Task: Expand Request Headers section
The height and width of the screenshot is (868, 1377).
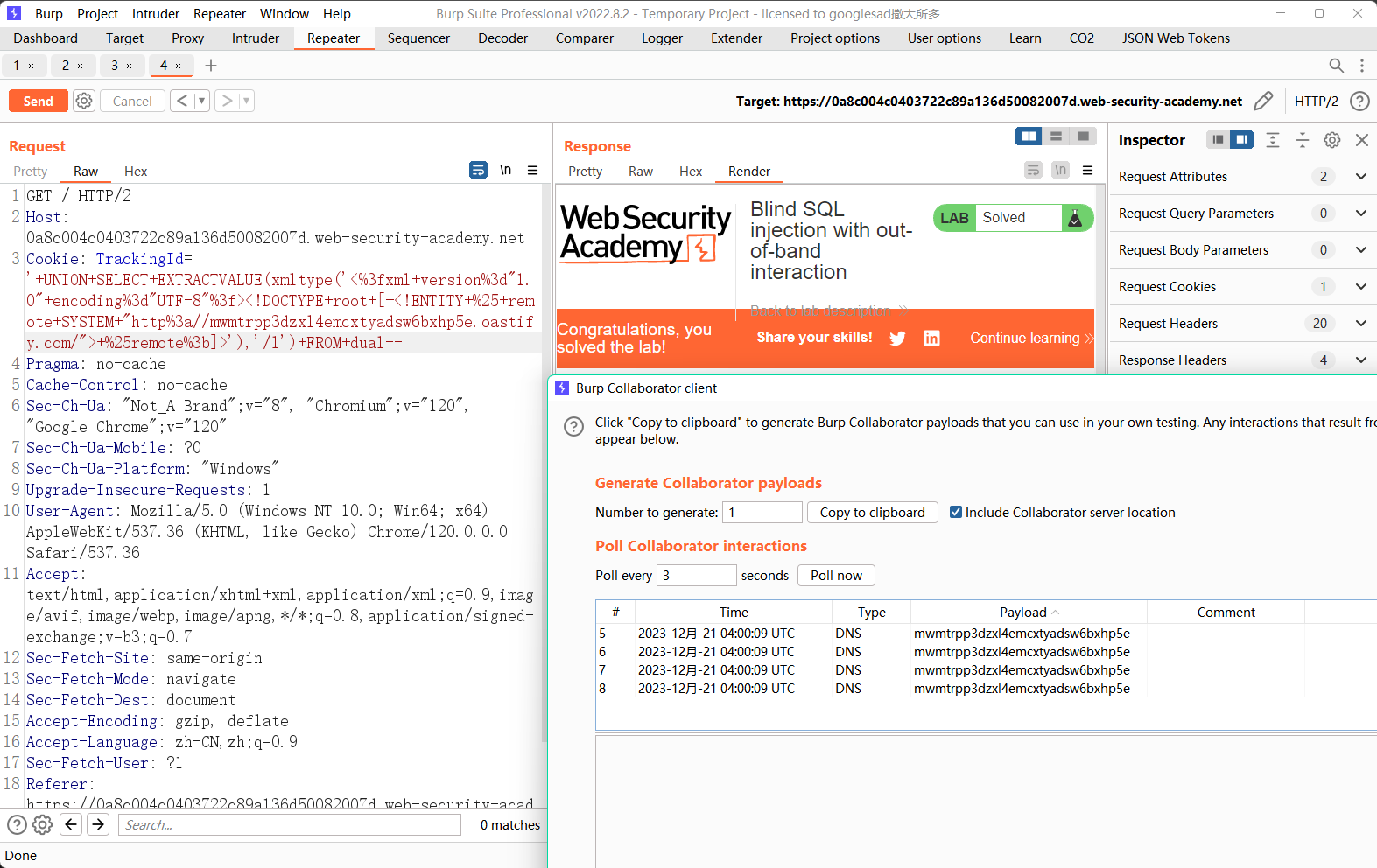Action: [1361, 324]
